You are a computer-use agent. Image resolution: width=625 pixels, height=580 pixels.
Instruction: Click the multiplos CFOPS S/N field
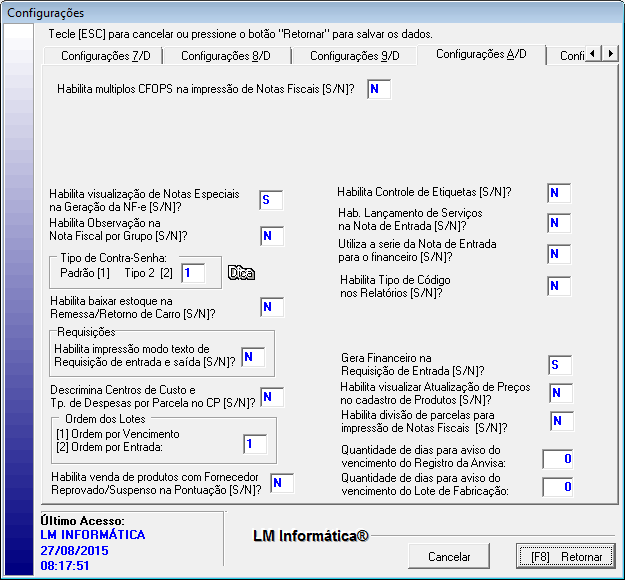click(379, 90)
